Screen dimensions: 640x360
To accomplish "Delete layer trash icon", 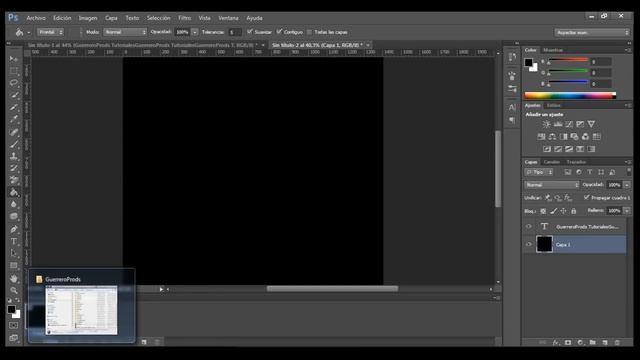I will click(x=617, y=342).
